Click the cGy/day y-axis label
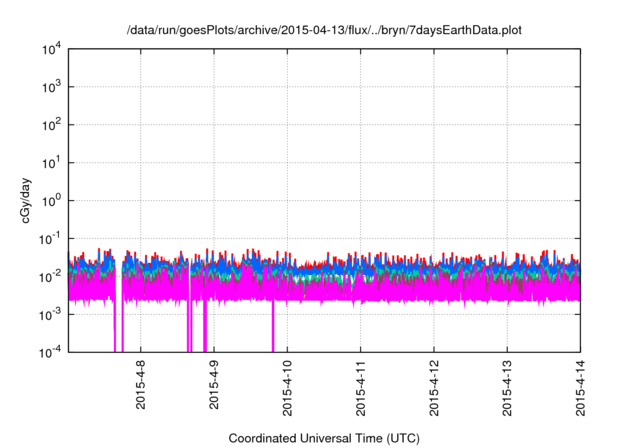This screenshot has width=640, height=448. pos(26,200)
